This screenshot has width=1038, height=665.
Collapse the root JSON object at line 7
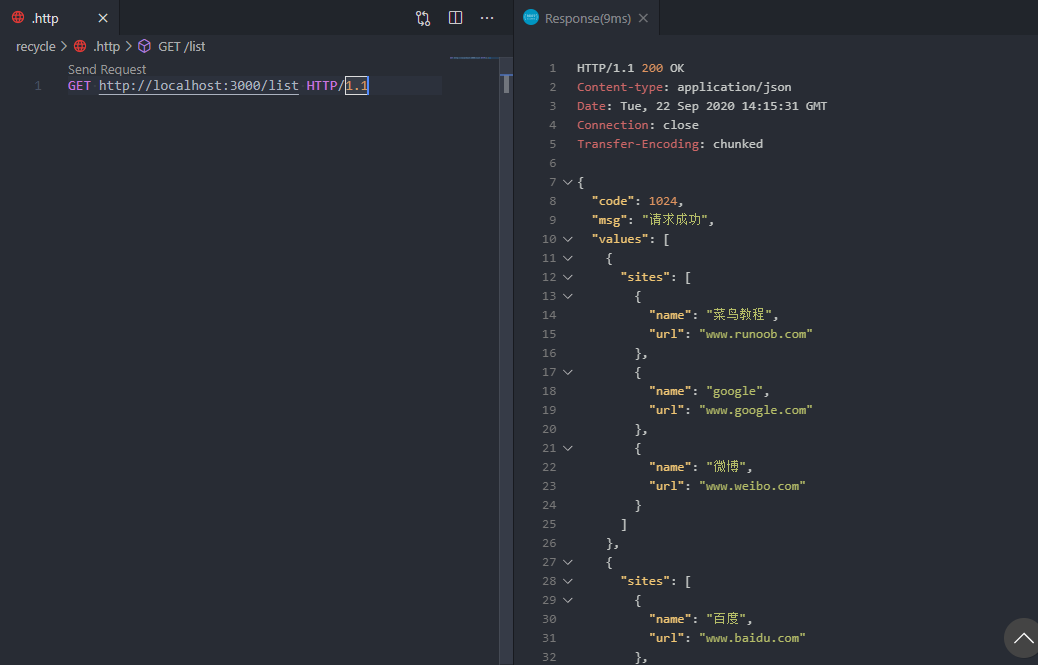[567, 182]
